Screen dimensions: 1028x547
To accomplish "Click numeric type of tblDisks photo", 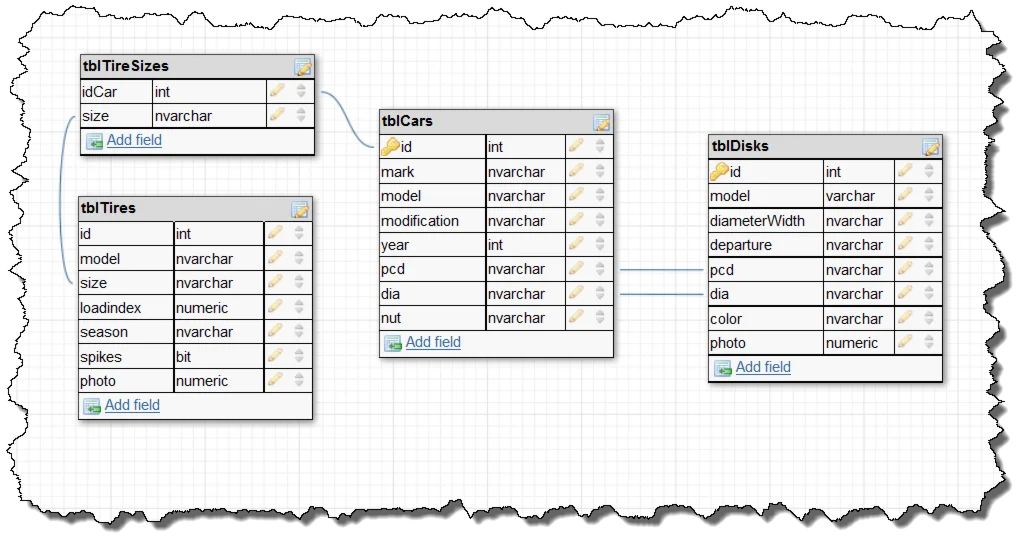I will (x=860, y=343).
